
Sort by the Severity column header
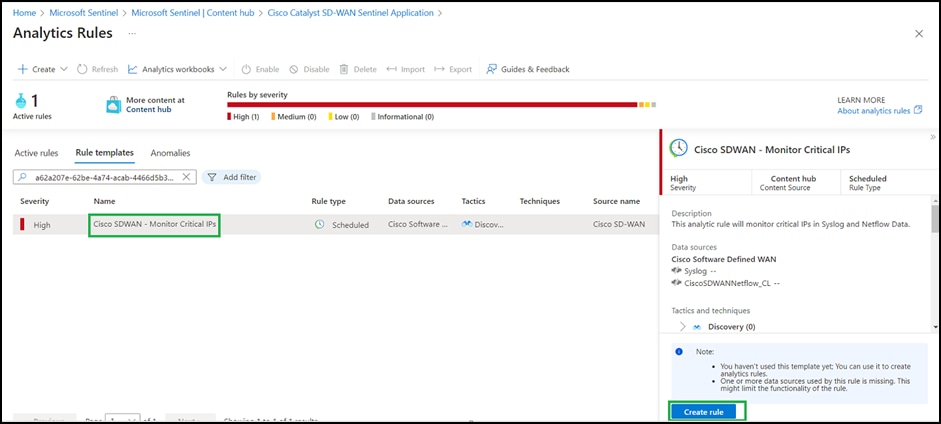[35, 202]
